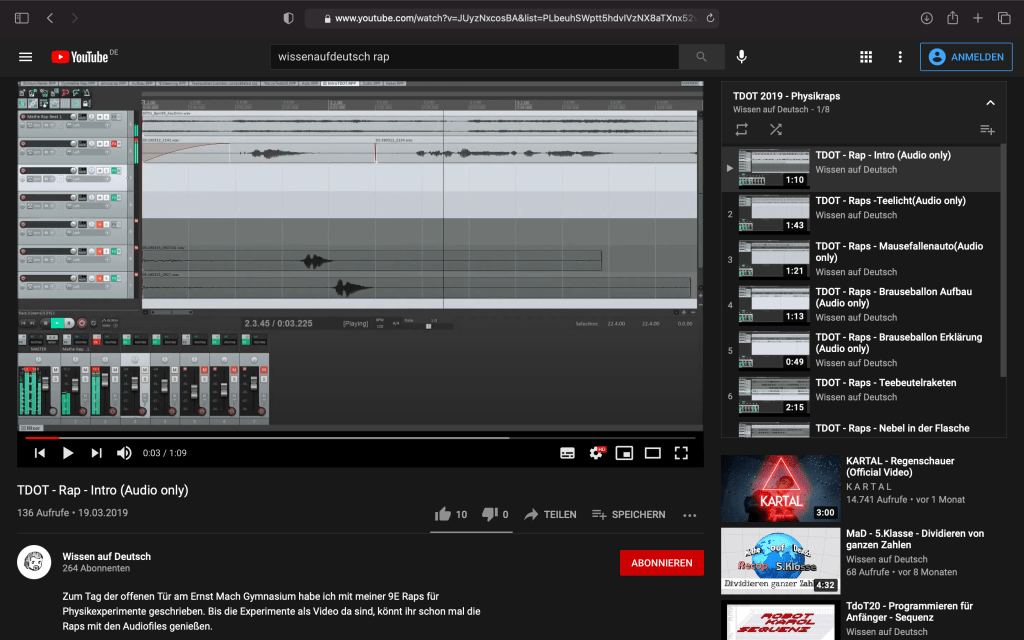Seek on the video progress bar
Image resolution: width=1024 pixels, height=640 pixels.
click(360, 438)
